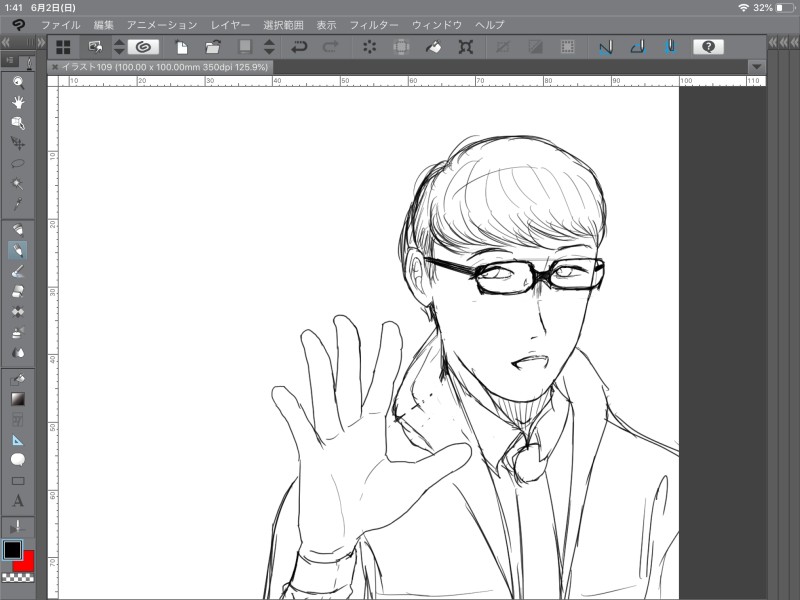Click the Open folder icon
This screenshot has height=600, width=800.
pos(213,47)
